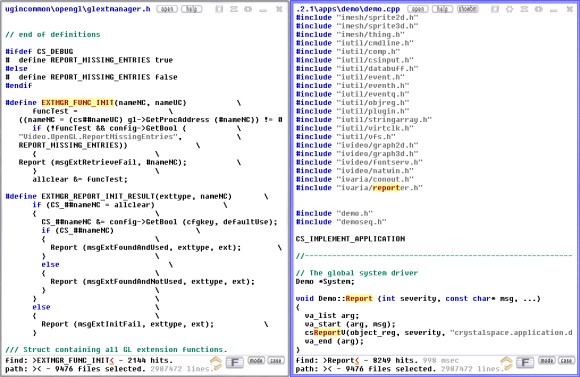580x377 pixels.
Task: Click 'Report (msgExtFoundAndUsed' line
Action: click(x=145, y=247)
